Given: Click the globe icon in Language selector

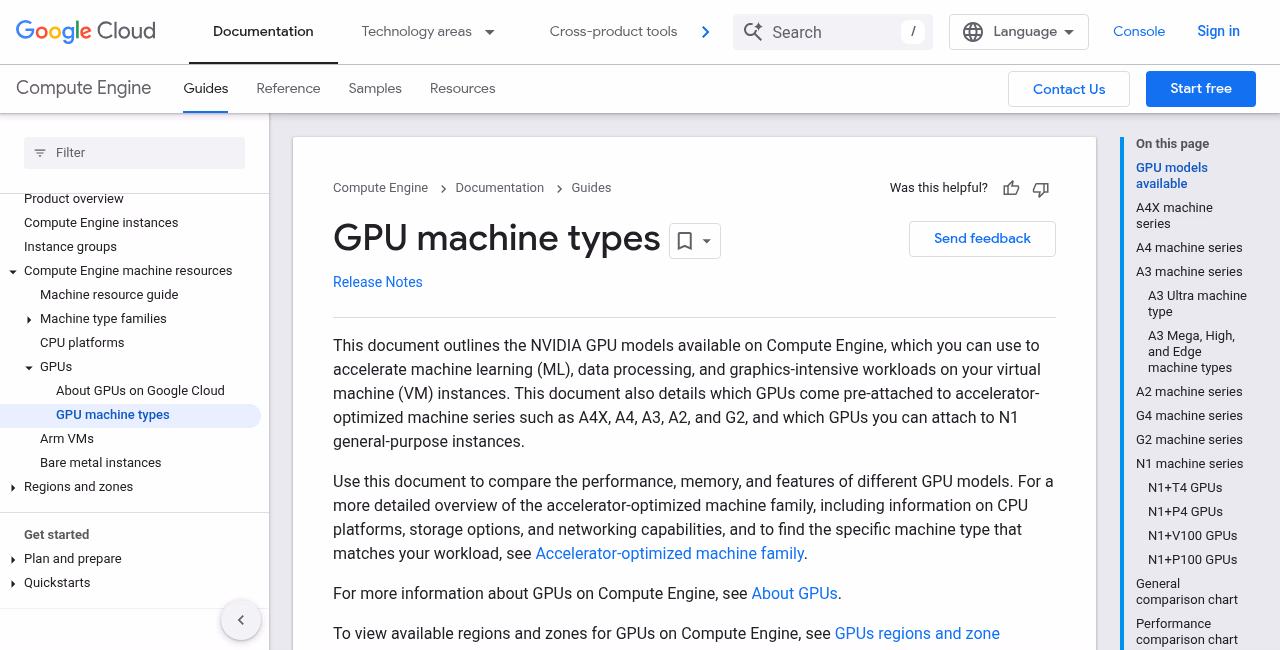Looking at the screenshot, I should 973,32.
